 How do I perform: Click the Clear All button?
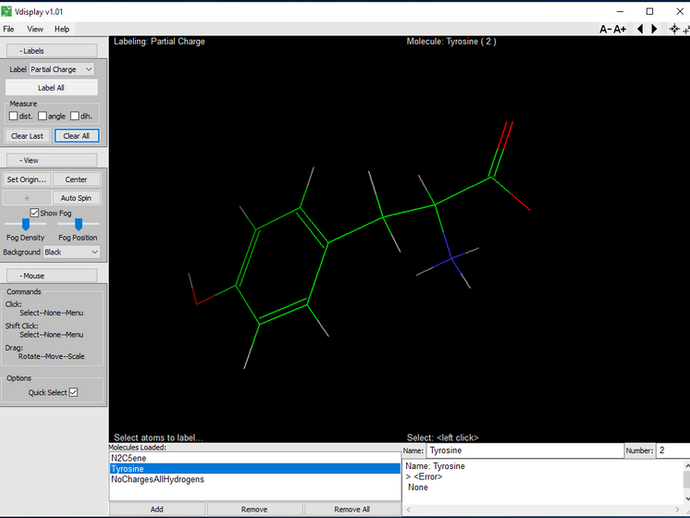point(77,136)
